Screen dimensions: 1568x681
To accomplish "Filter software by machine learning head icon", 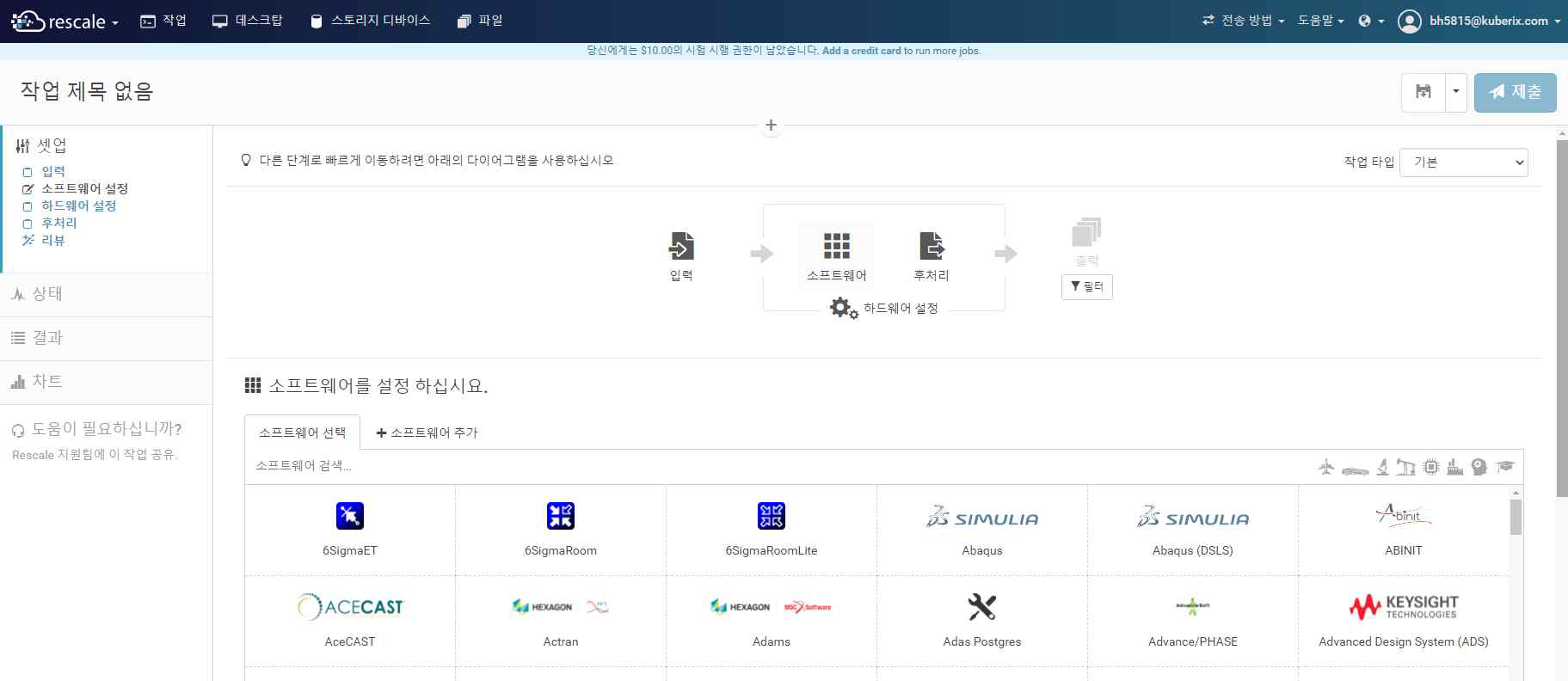I will click(x=1479, y=467).
